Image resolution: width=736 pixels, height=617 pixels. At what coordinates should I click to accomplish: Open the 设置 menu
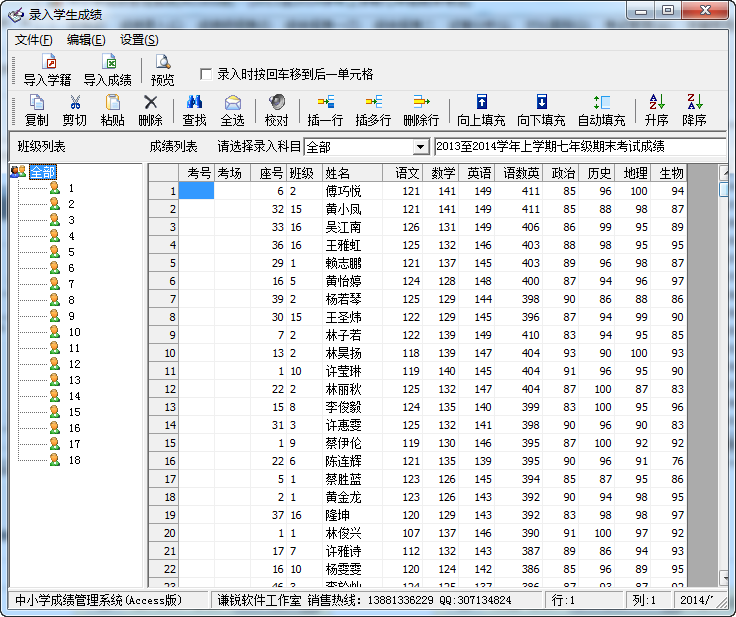point(138,40)
